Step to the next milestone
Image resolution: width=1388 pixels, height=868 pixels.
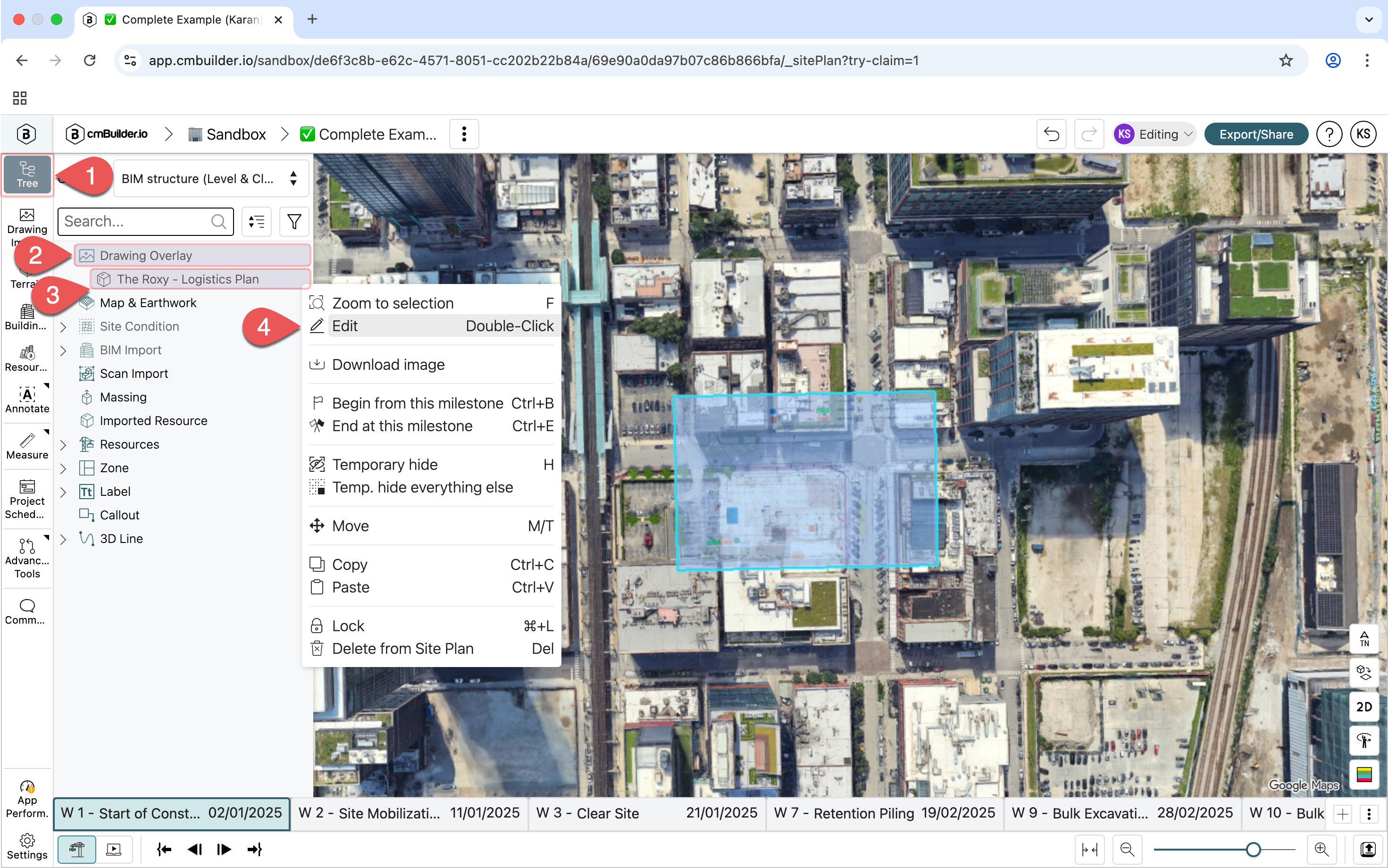[224, 849]
